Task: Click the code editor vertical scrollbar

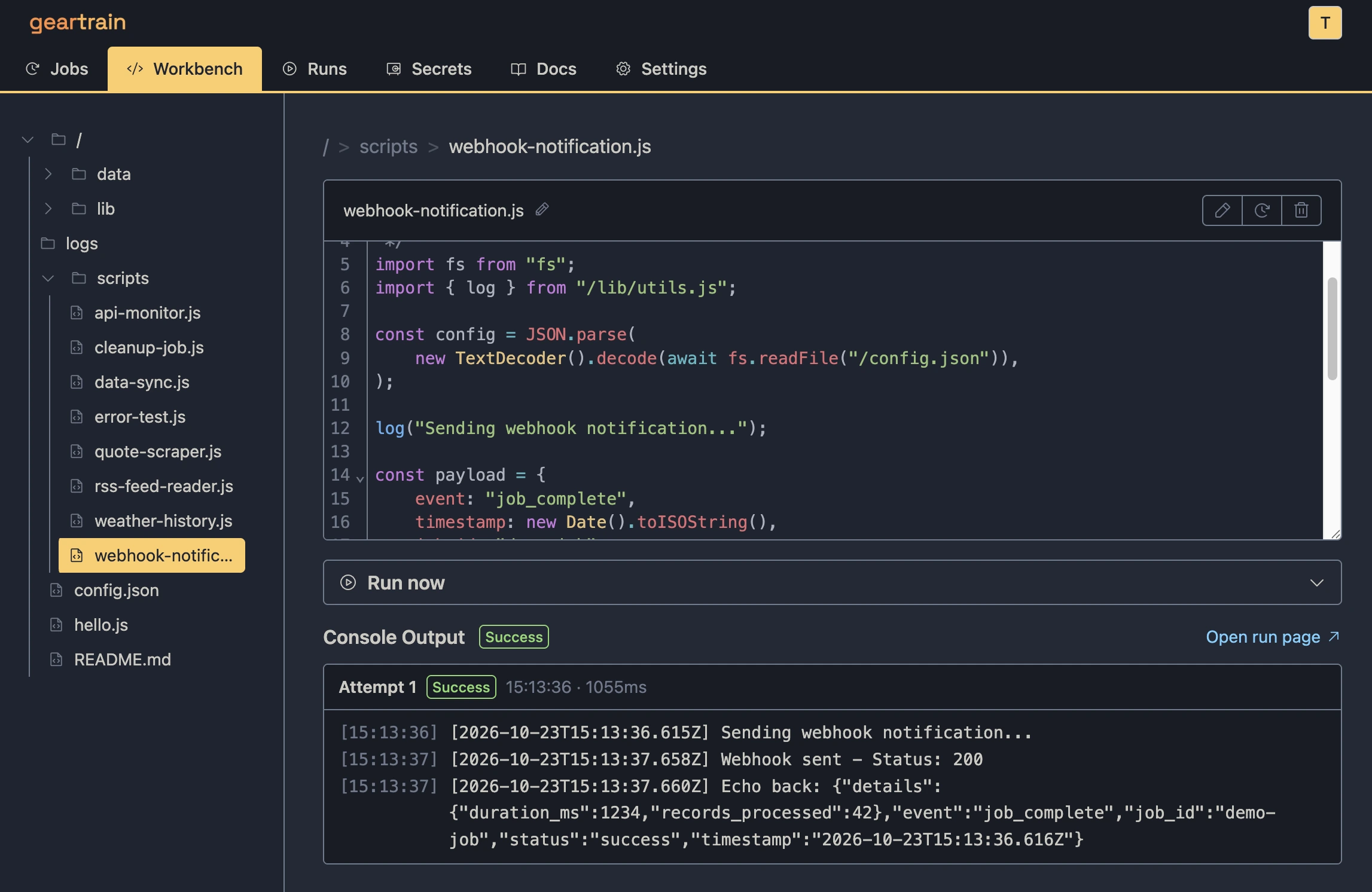Action: 1332,329
